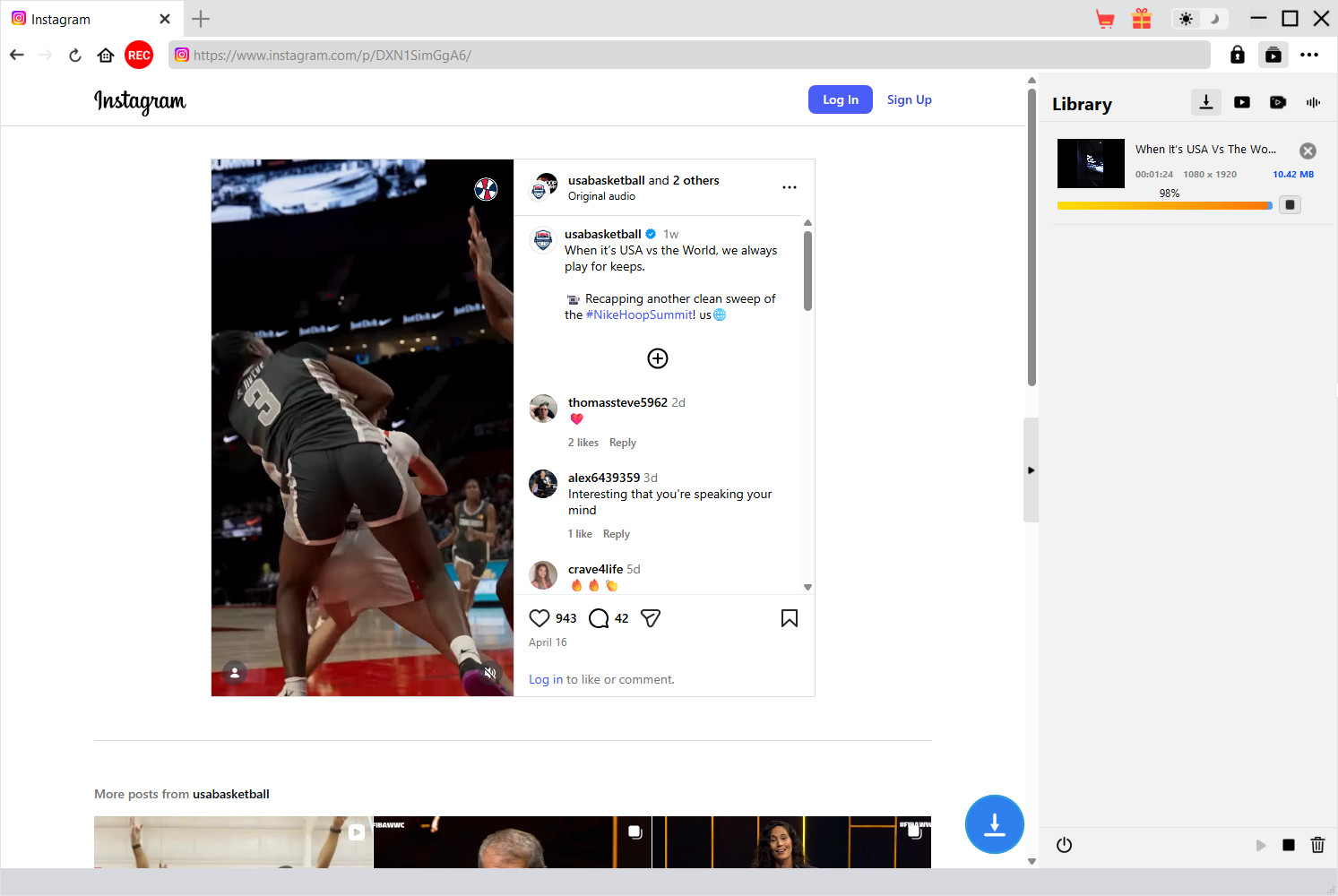Close the Instagram tab
The height and width of the screenshot is (896, 1338).
point(165,19)
